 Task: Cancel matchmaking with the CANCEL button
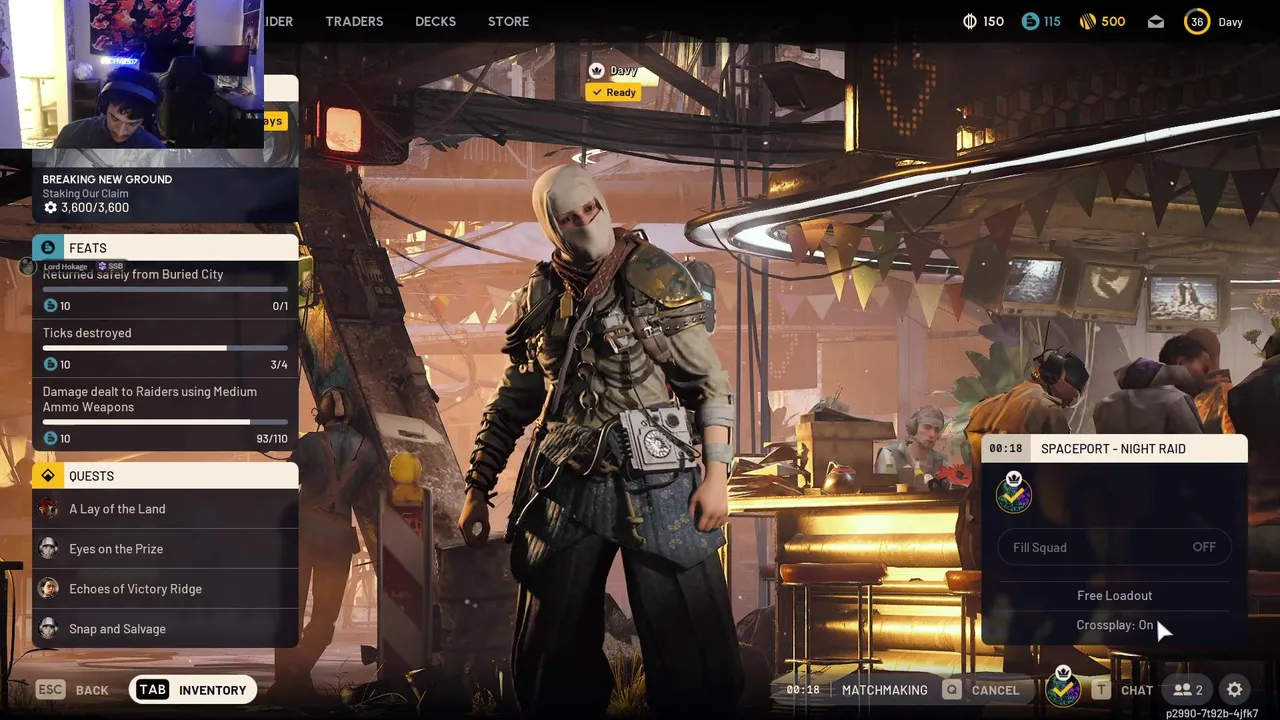click(x=981, y=690)
